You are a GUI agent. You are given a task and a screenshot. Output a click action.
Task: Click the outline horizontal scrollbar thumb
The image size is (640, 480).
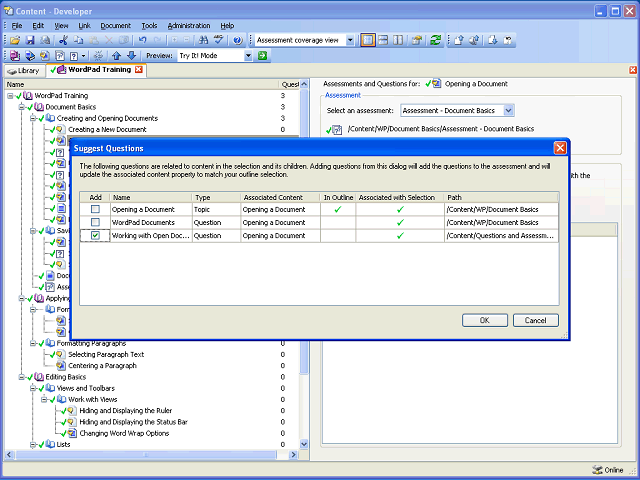146,454
